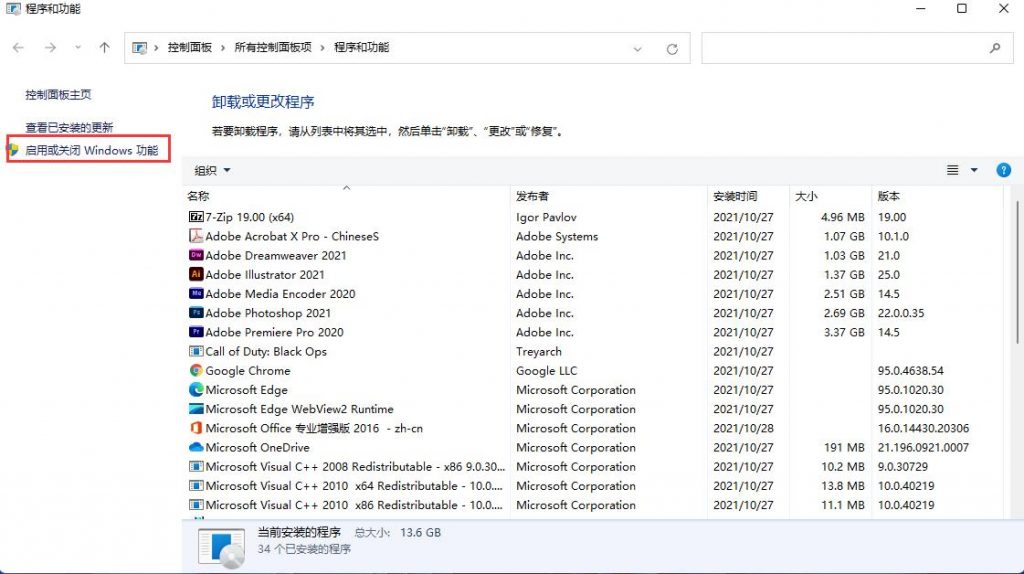This screenshot has width=1024, height=574.
Task: Open the 组织 dropdown menu
Action: (x=212, y=170)
